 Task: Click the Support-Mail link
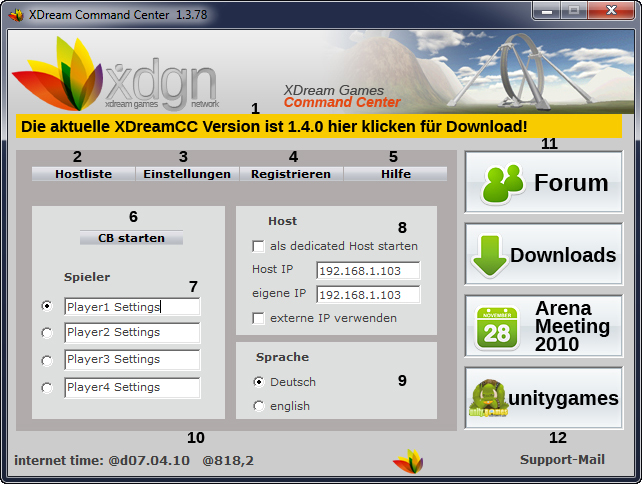562,459
